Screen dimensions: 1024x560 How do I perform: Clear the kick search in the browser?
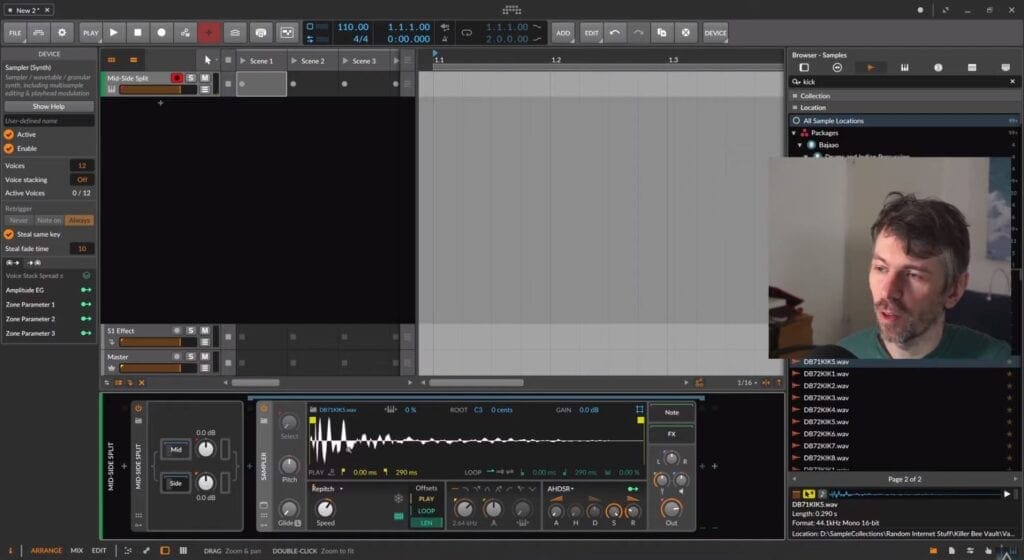(x=1012, y=82)
